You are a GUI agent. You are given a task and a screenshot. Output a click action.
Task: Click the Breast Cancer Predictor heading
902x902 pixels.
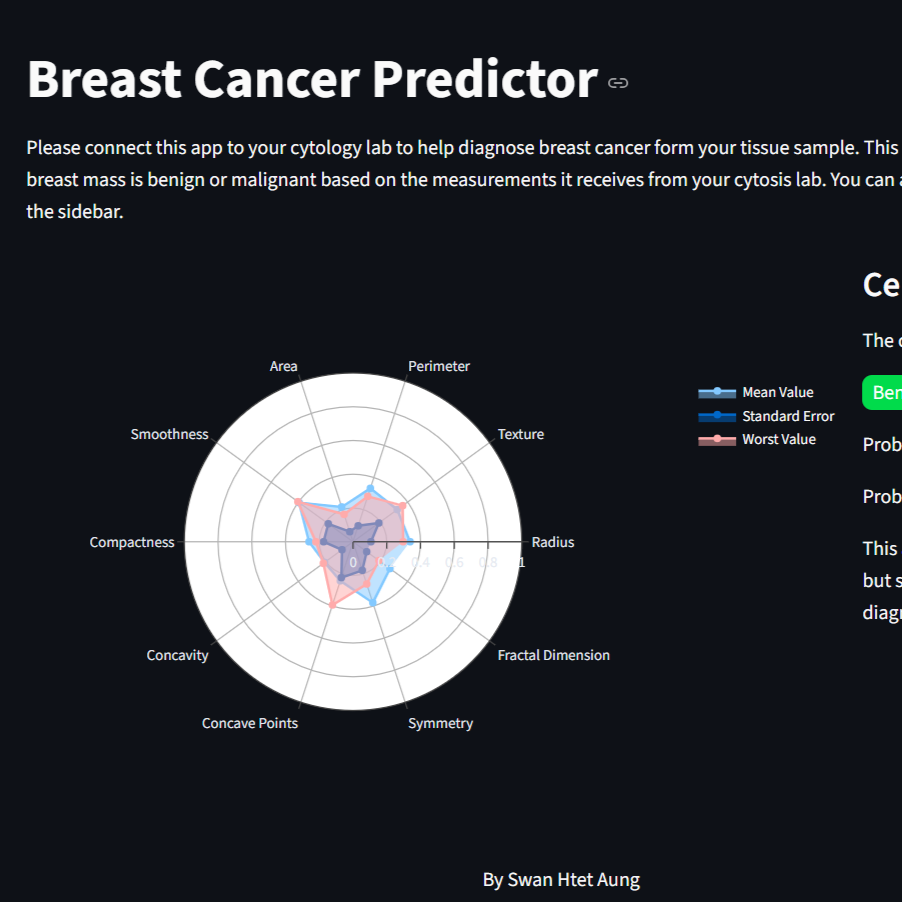click(312, 79)
